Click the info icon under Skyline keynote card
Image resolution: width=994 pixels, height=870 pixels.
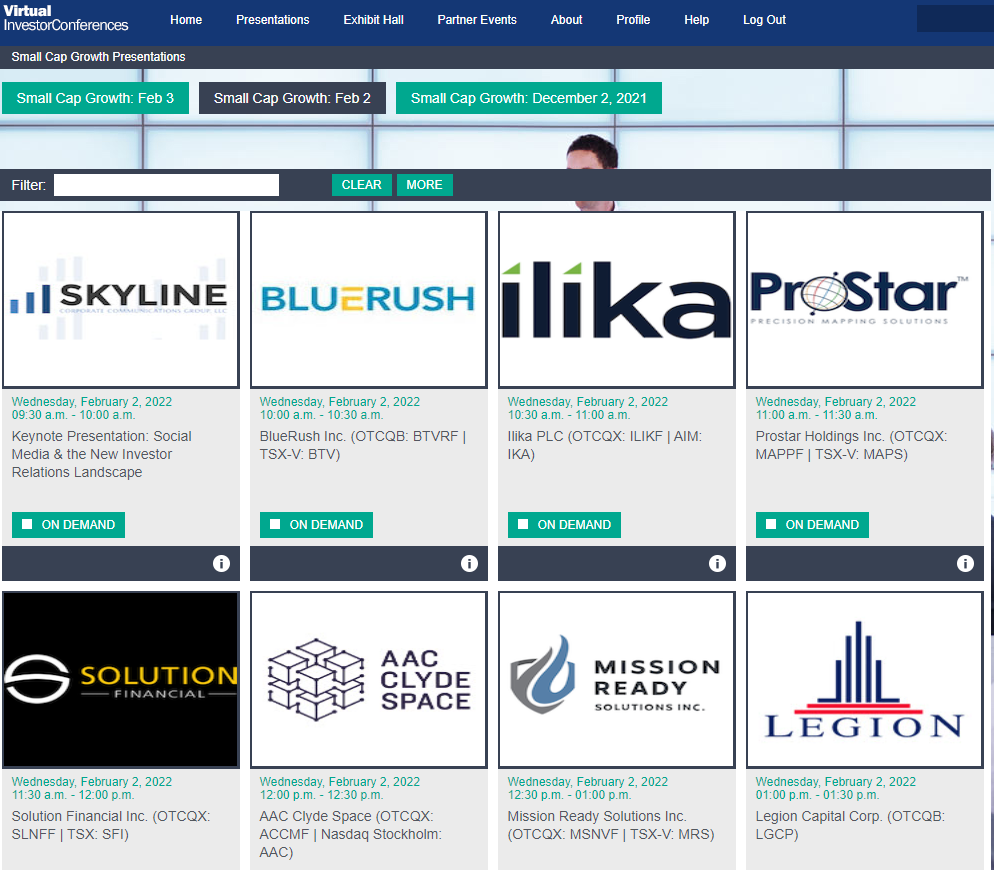point(221,564)
